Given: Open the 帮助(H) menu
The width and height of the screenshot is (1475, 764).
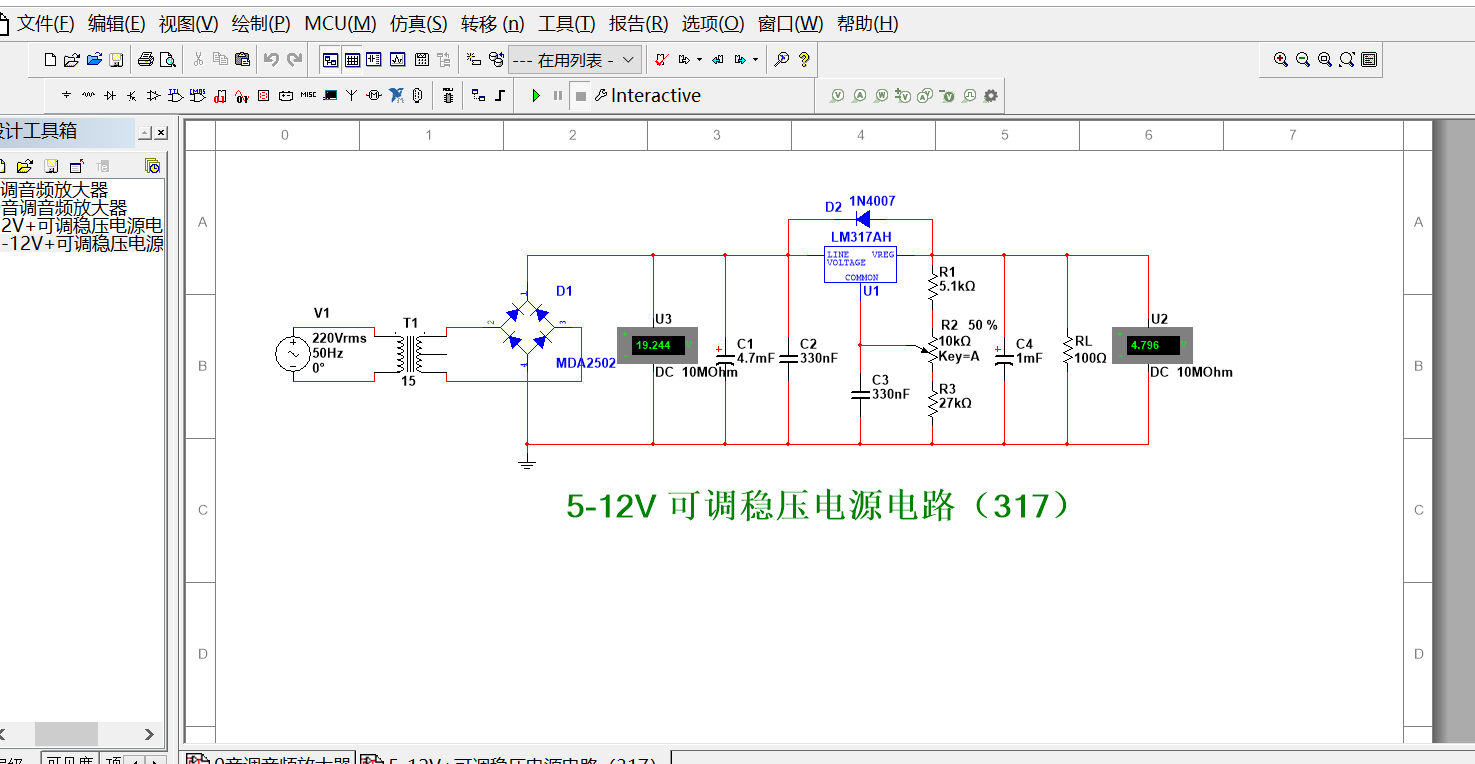Looking at the screenshot, I should 868,24.
